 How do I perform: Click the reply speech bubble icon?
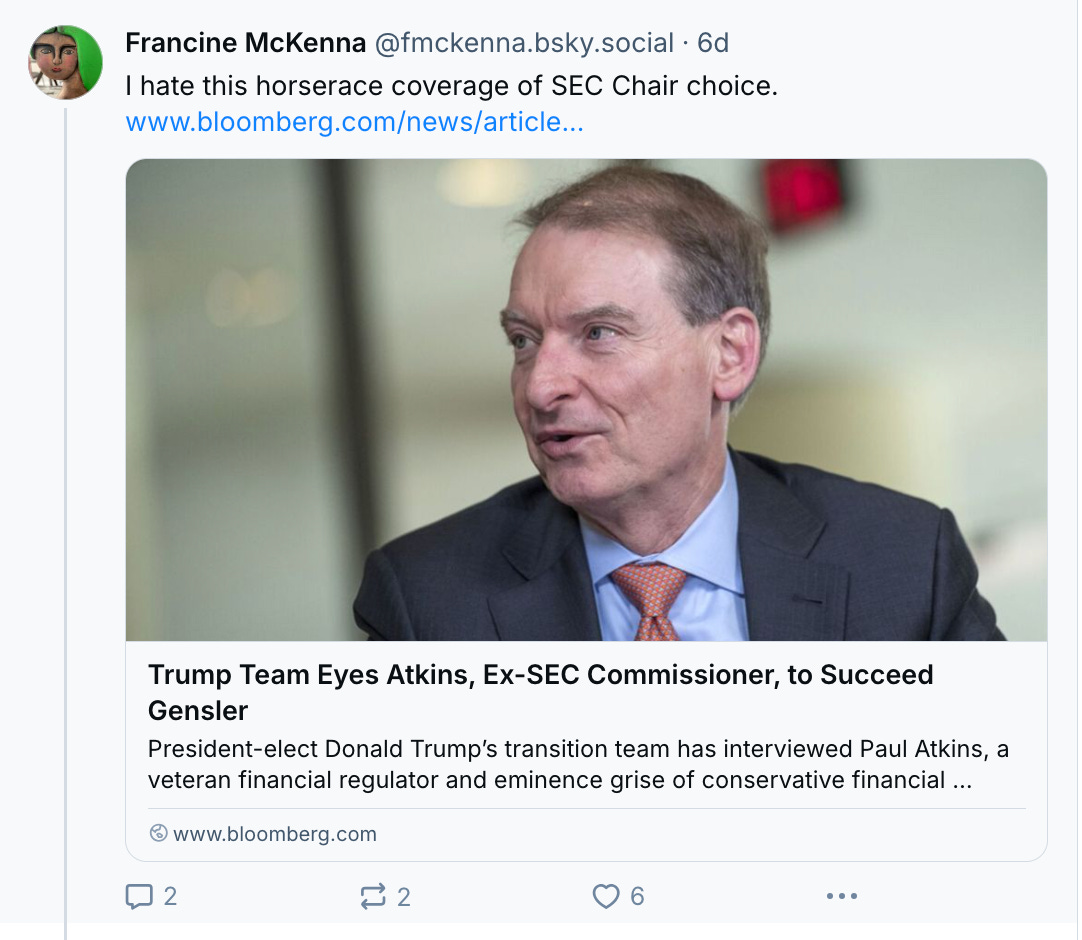[138, 896]
